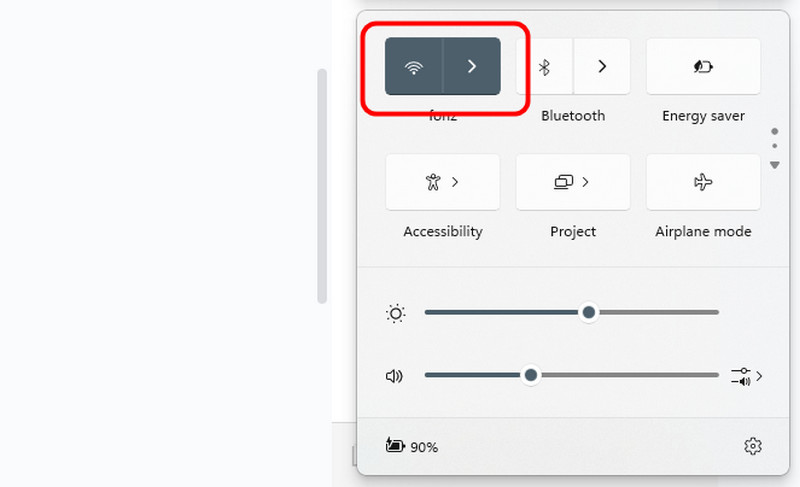This screenshot has height=487, width=800.
Task: Open Project display options
Action: pos(572,182)
